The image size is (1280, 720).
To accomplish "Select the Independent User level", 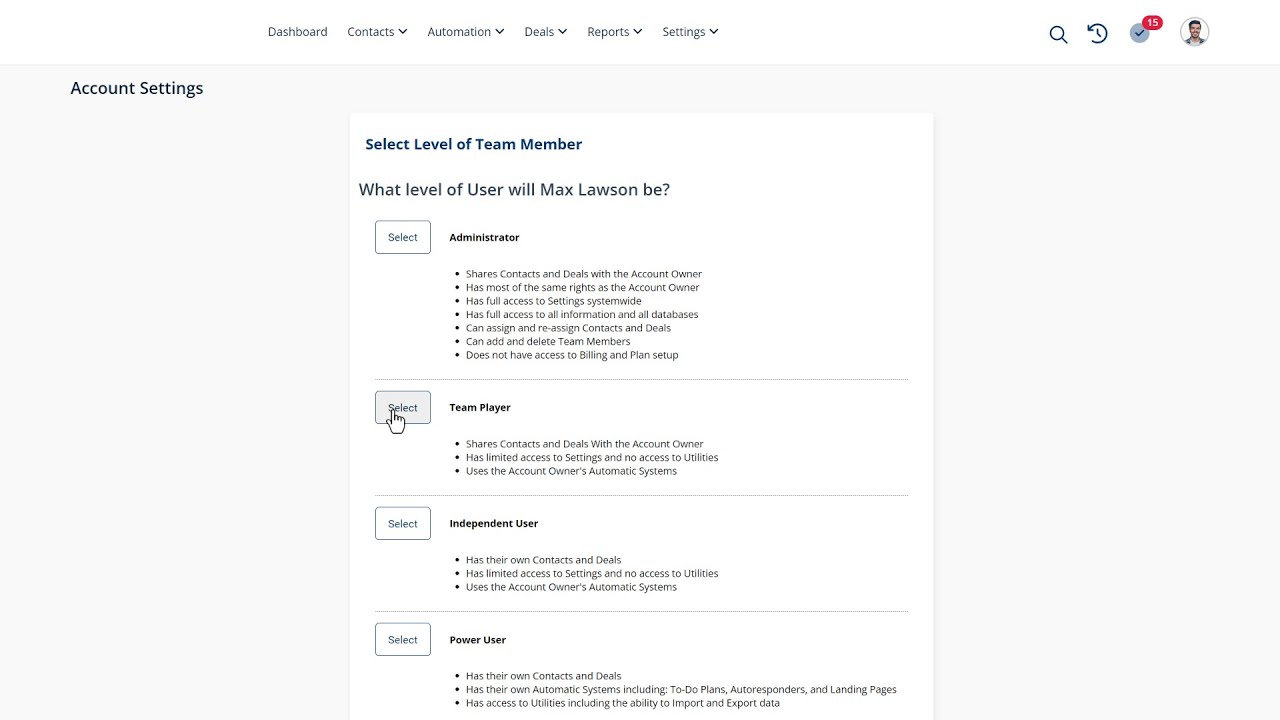I will (x=403, y=523).
